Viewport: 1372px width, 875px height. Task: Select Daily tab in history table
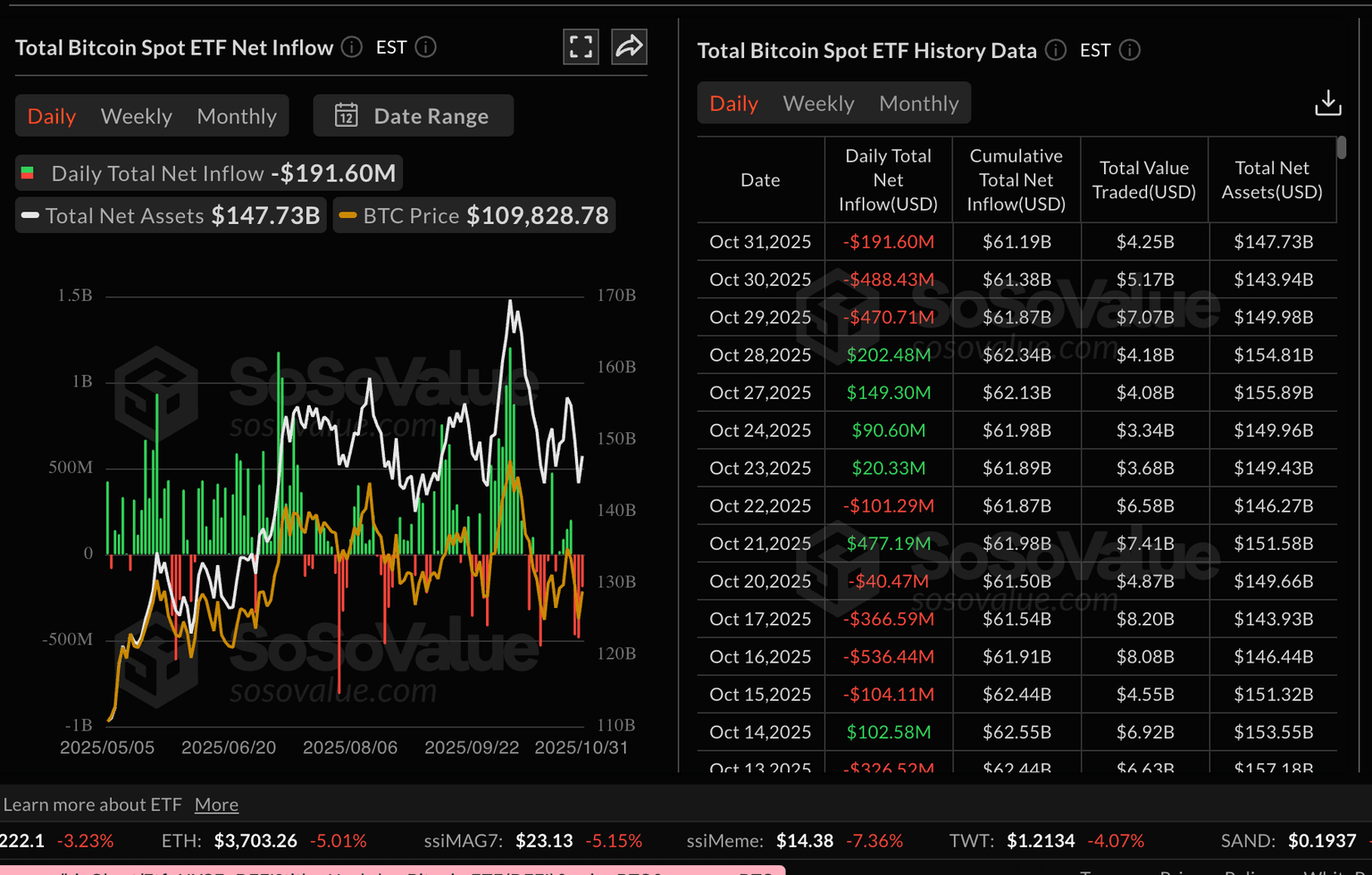click(x=733, y=104)
